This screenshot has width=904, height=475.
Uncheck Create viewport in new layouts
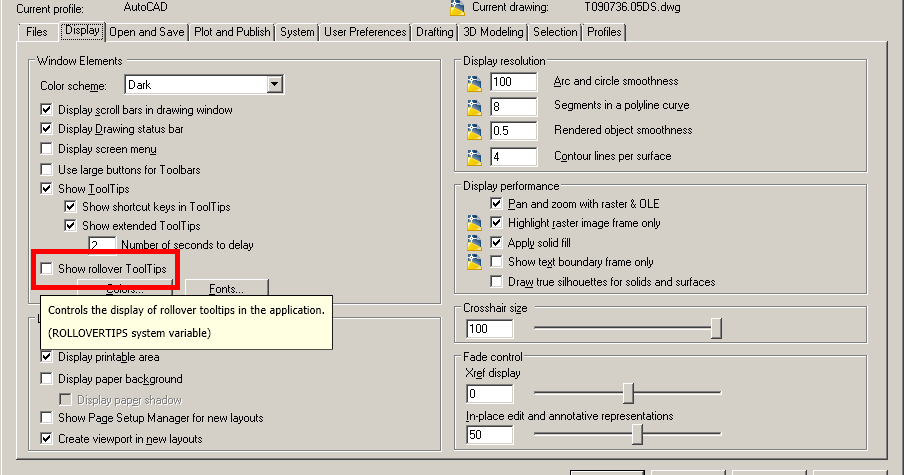46,439
